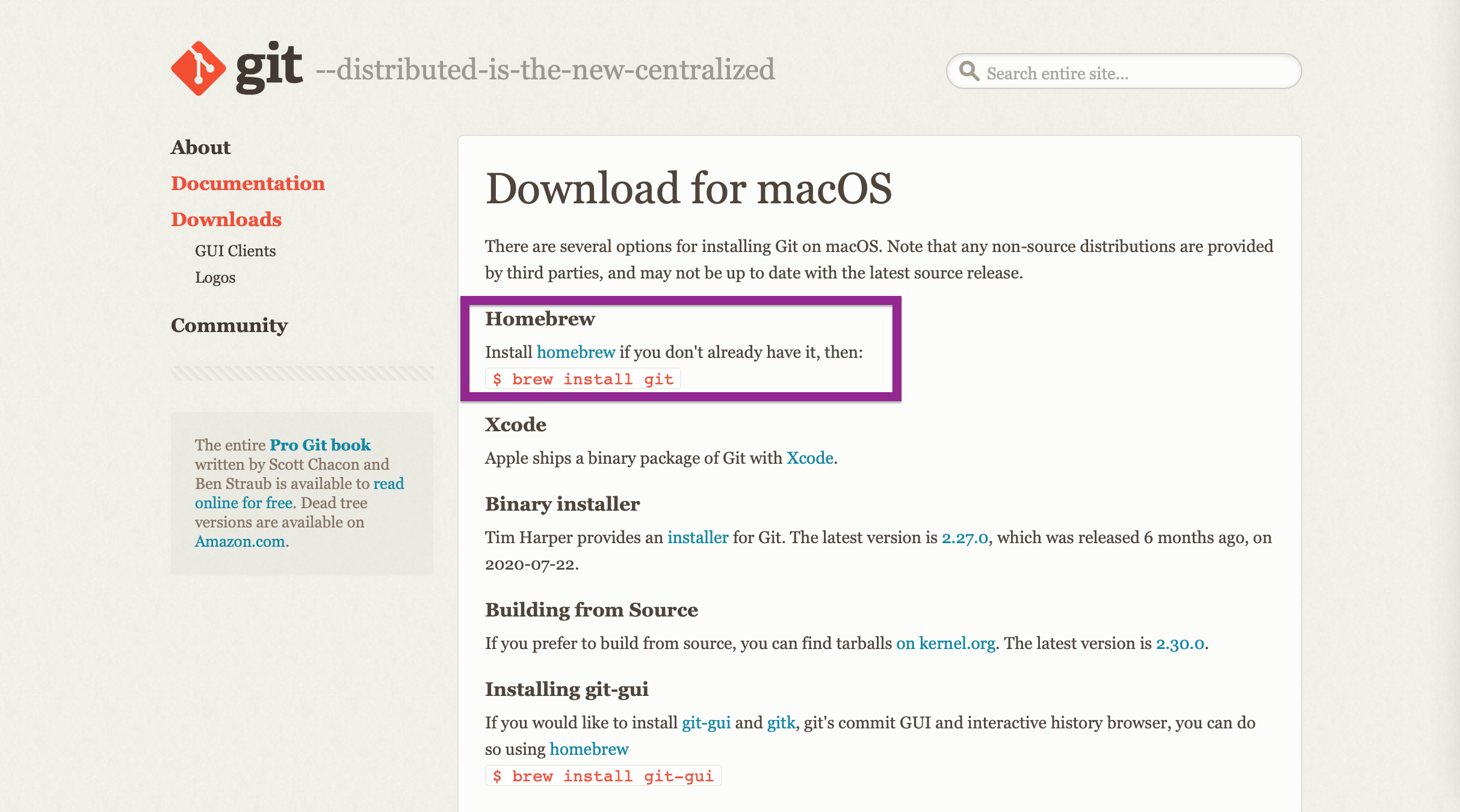Click the 2.30.0 latest version link
This screenshot has height=812, width=1460.
click(1180, 643)
